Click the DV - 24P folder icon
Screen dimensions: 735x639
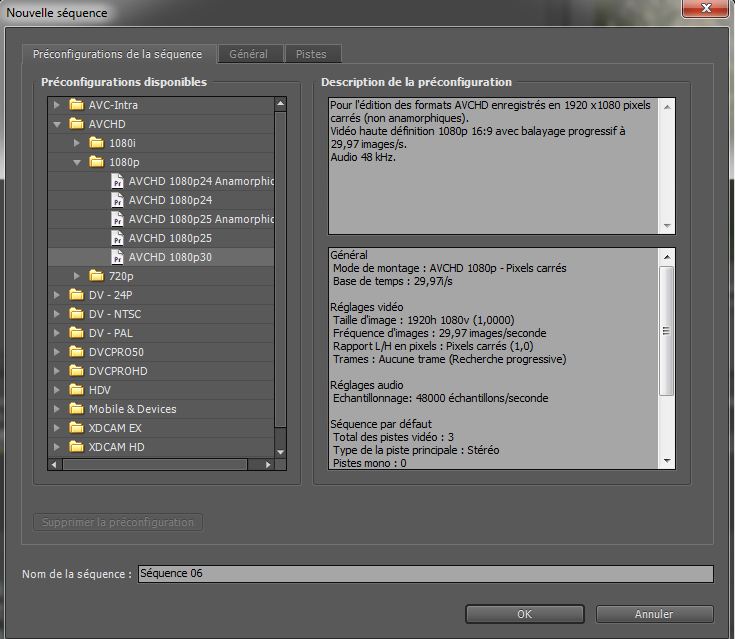pos(76,295)
